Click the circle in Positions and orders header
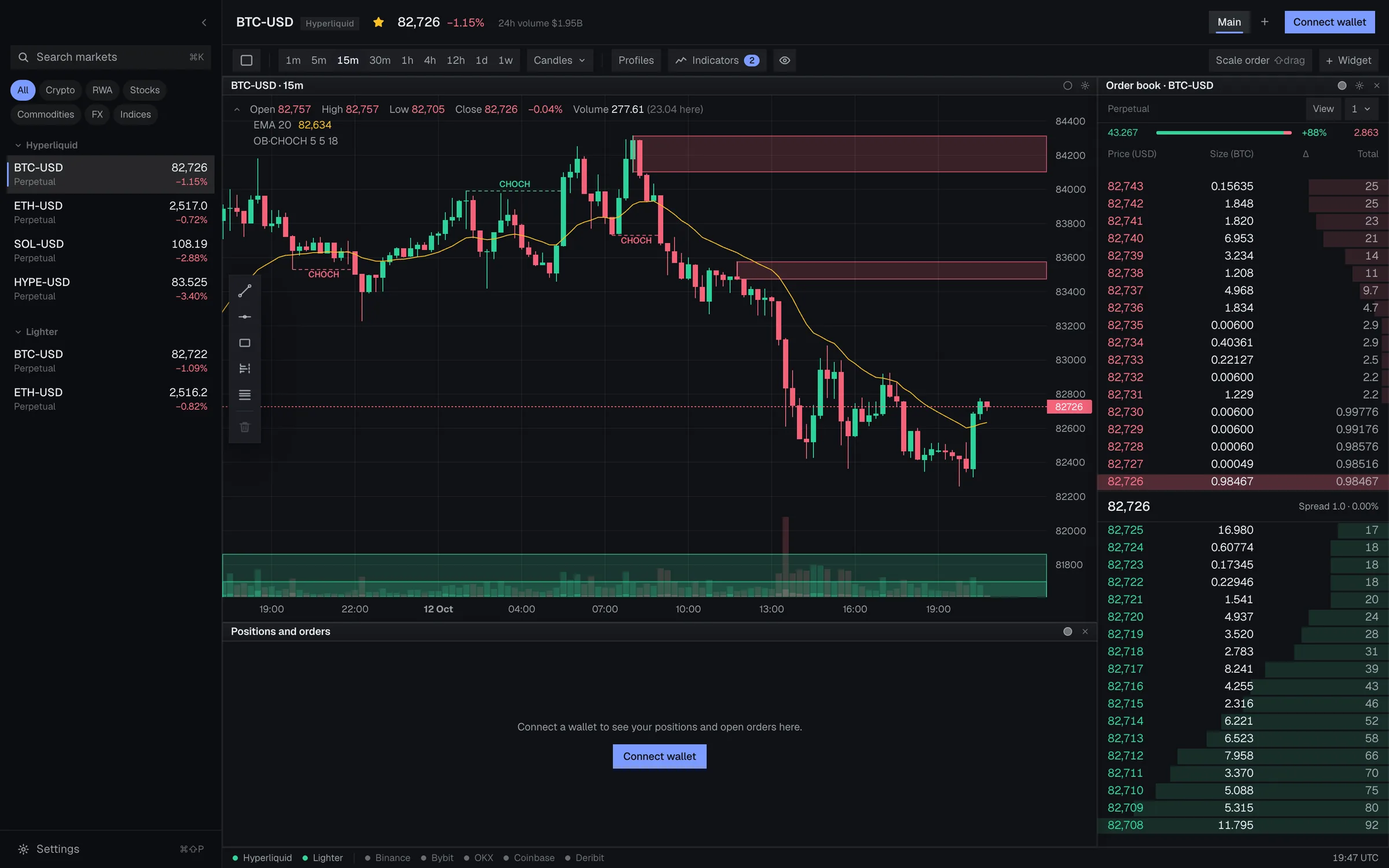The height and width of the screenshot is (868, 1389). pyautogui.click(x=1068, y=631)
